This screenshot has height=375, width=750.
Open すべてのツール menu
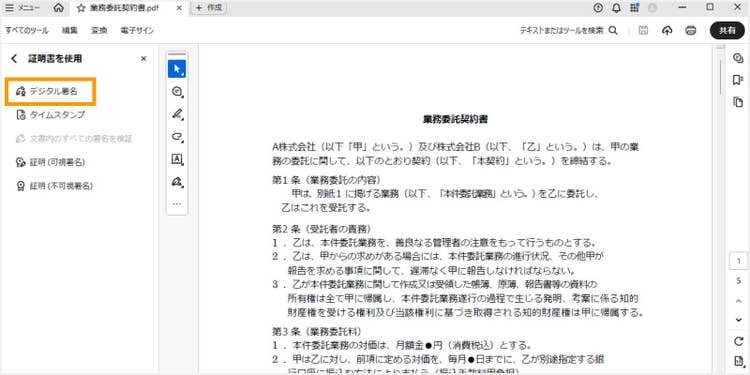point(27,30)
